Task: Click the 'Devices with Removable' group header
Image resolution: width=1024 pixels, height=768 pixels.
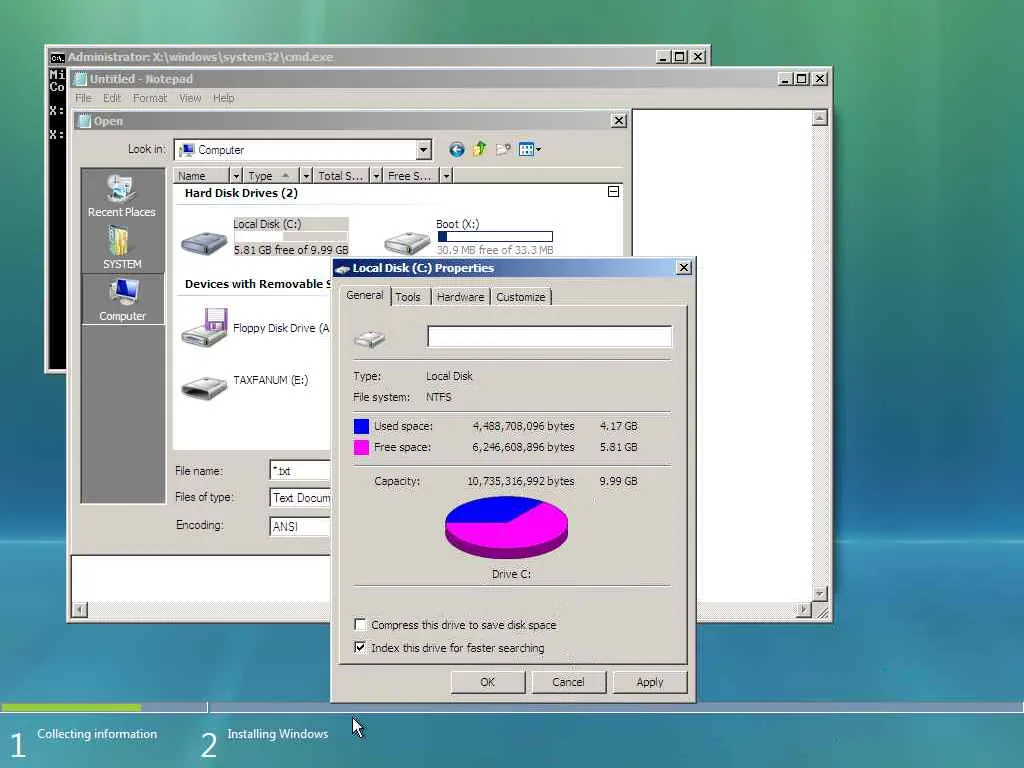Action: pyautogui.click(x=257, y=284)
